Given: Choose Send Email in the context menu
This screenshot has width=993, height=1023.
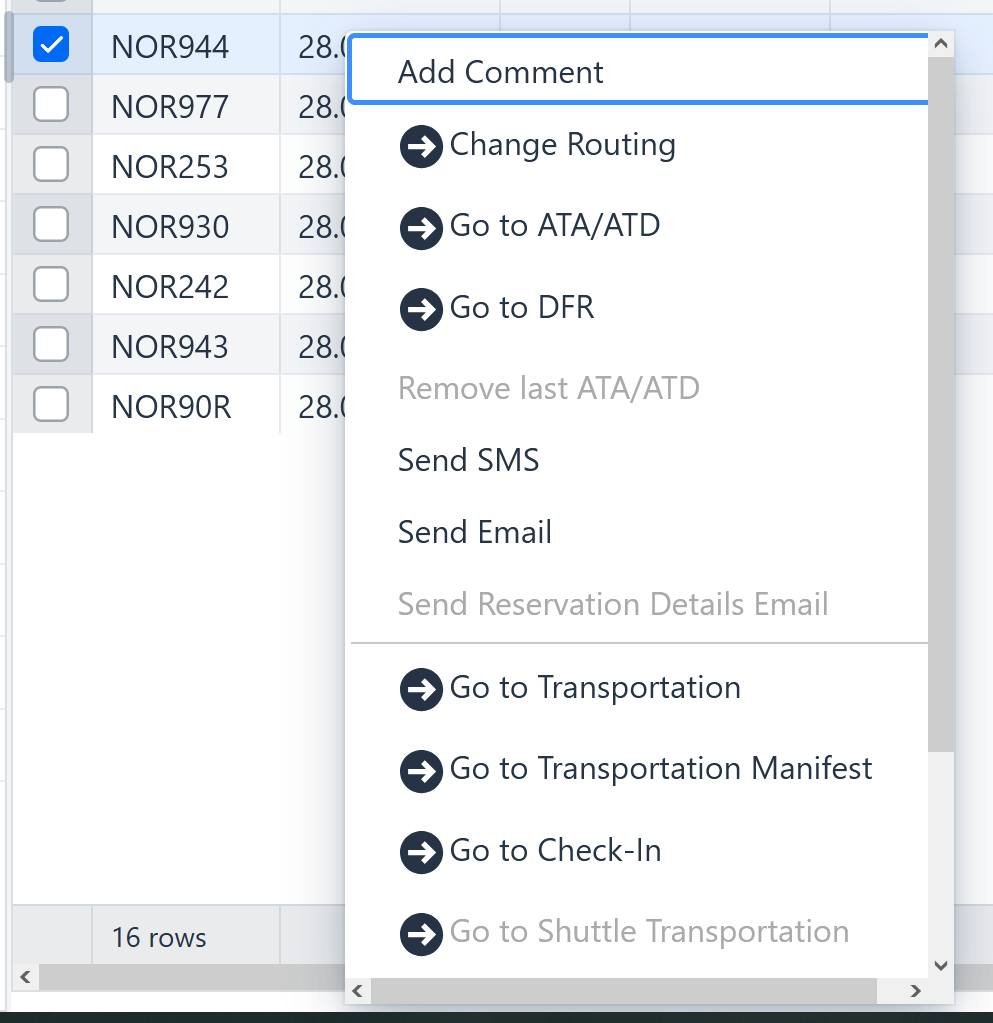Looking at the screenshot, I should [x=475, y=532].
